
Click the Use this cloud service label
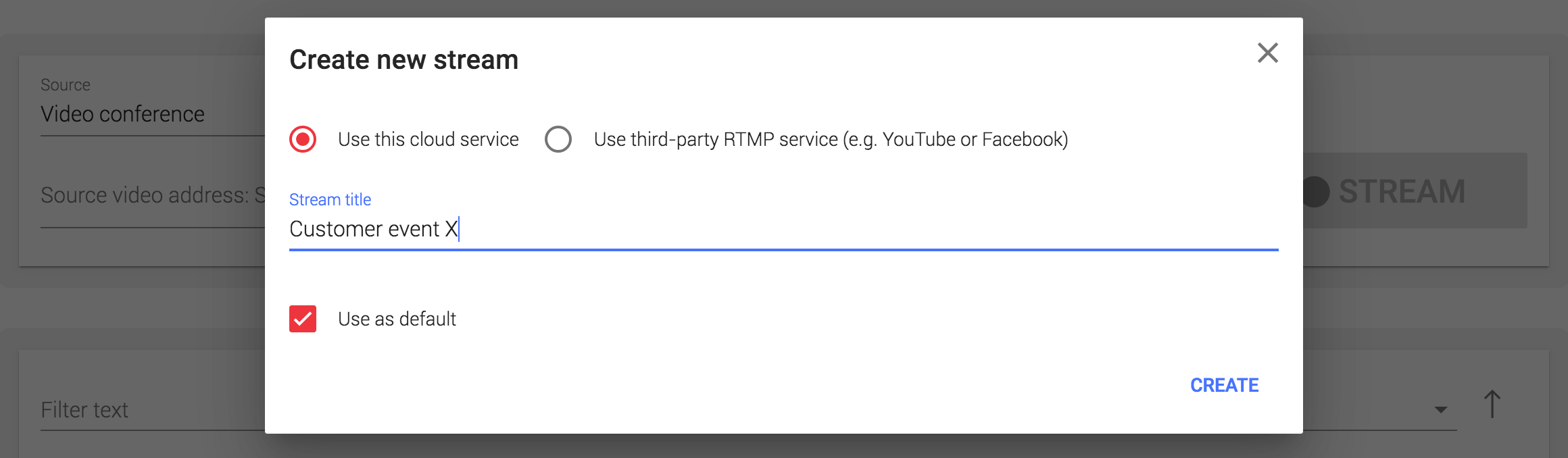[428, 139]
